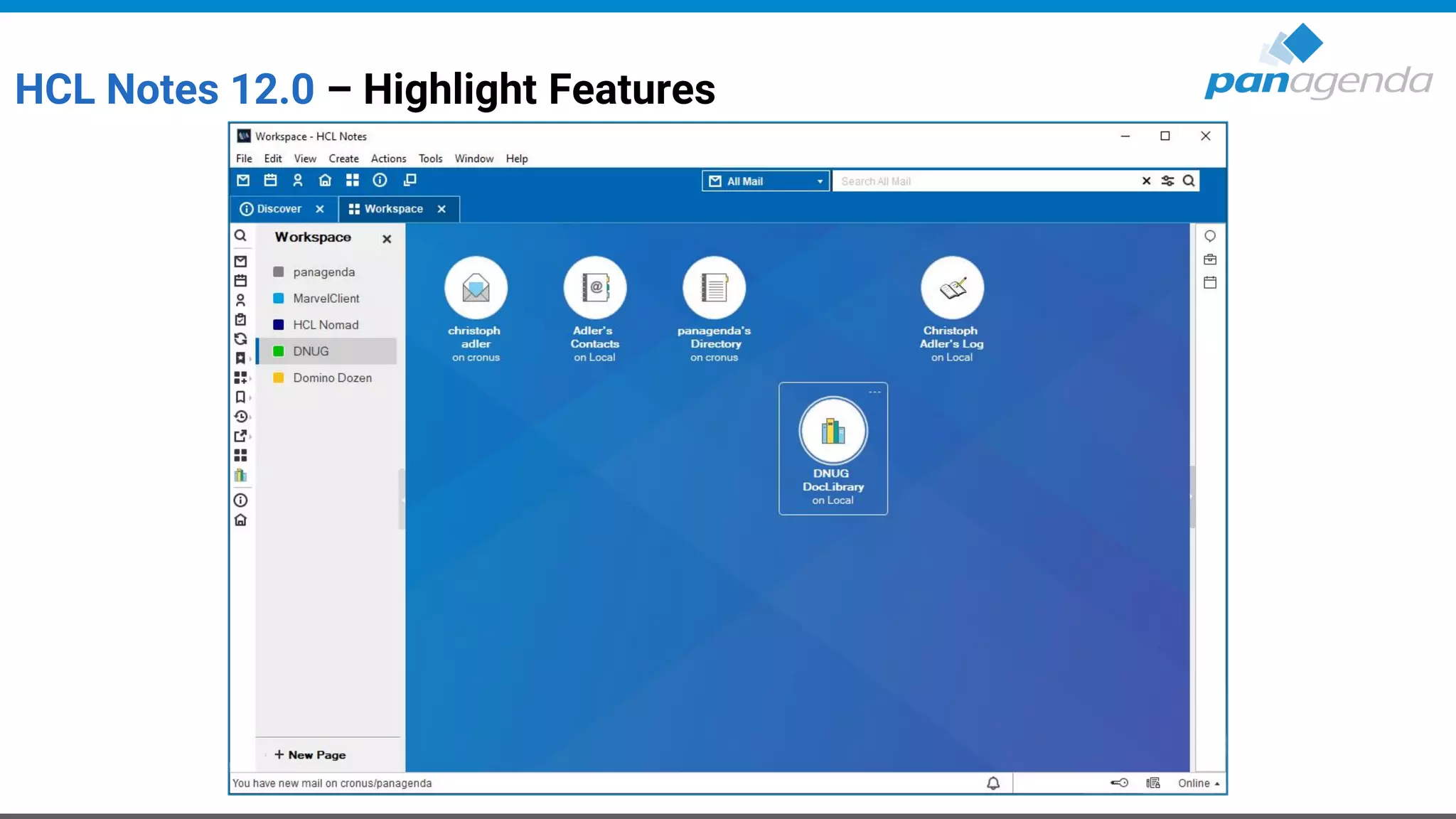Open panagenda's Directory tile

[x=714, y=309]
